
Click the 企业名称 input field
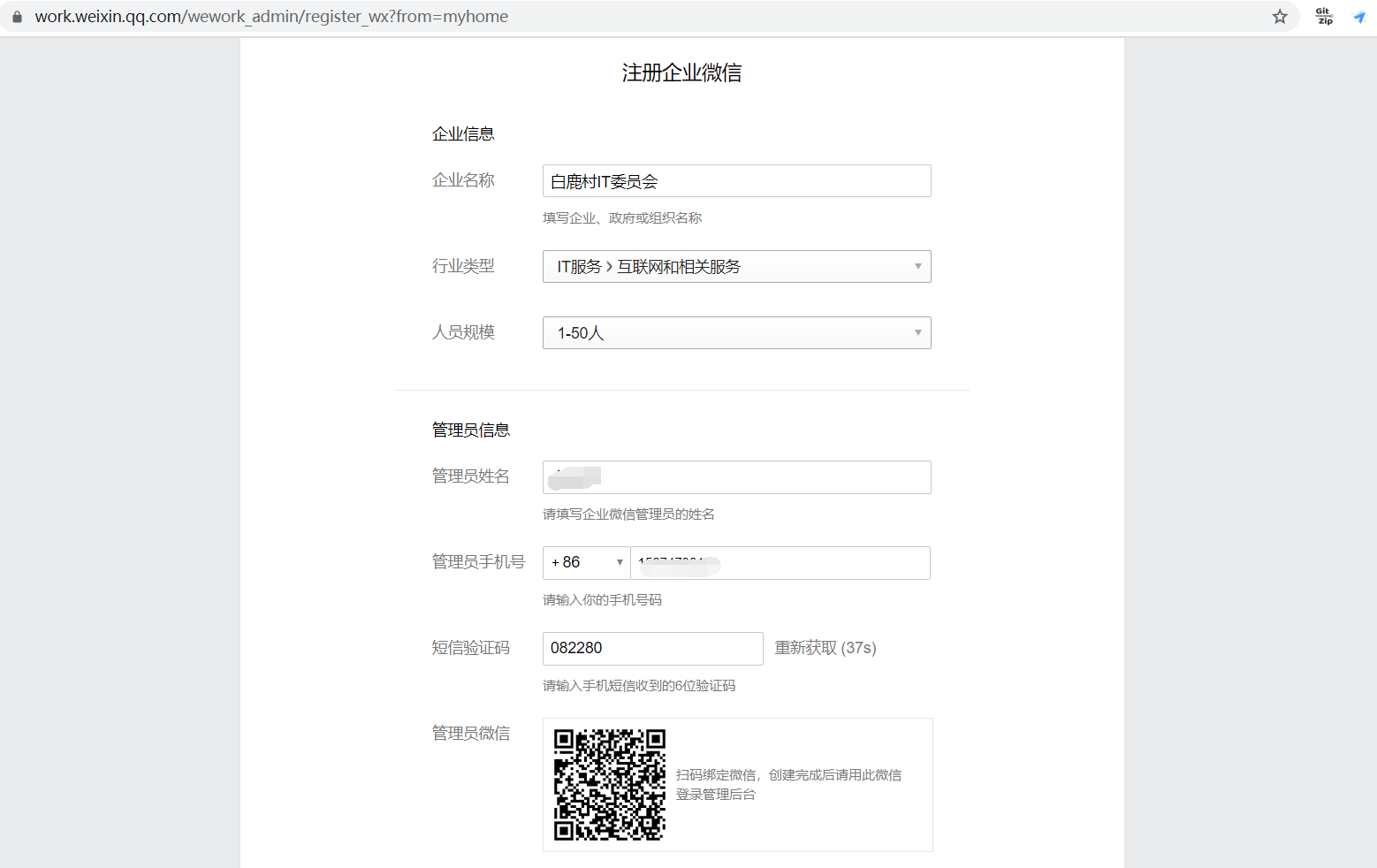point(737,181)
